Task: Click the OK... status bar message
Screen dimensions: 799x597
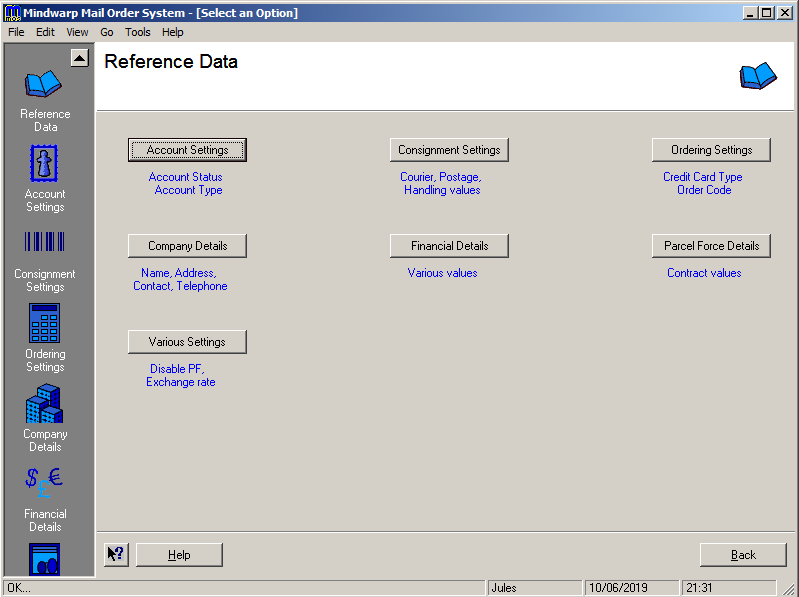Action: [x=19, y=588]
